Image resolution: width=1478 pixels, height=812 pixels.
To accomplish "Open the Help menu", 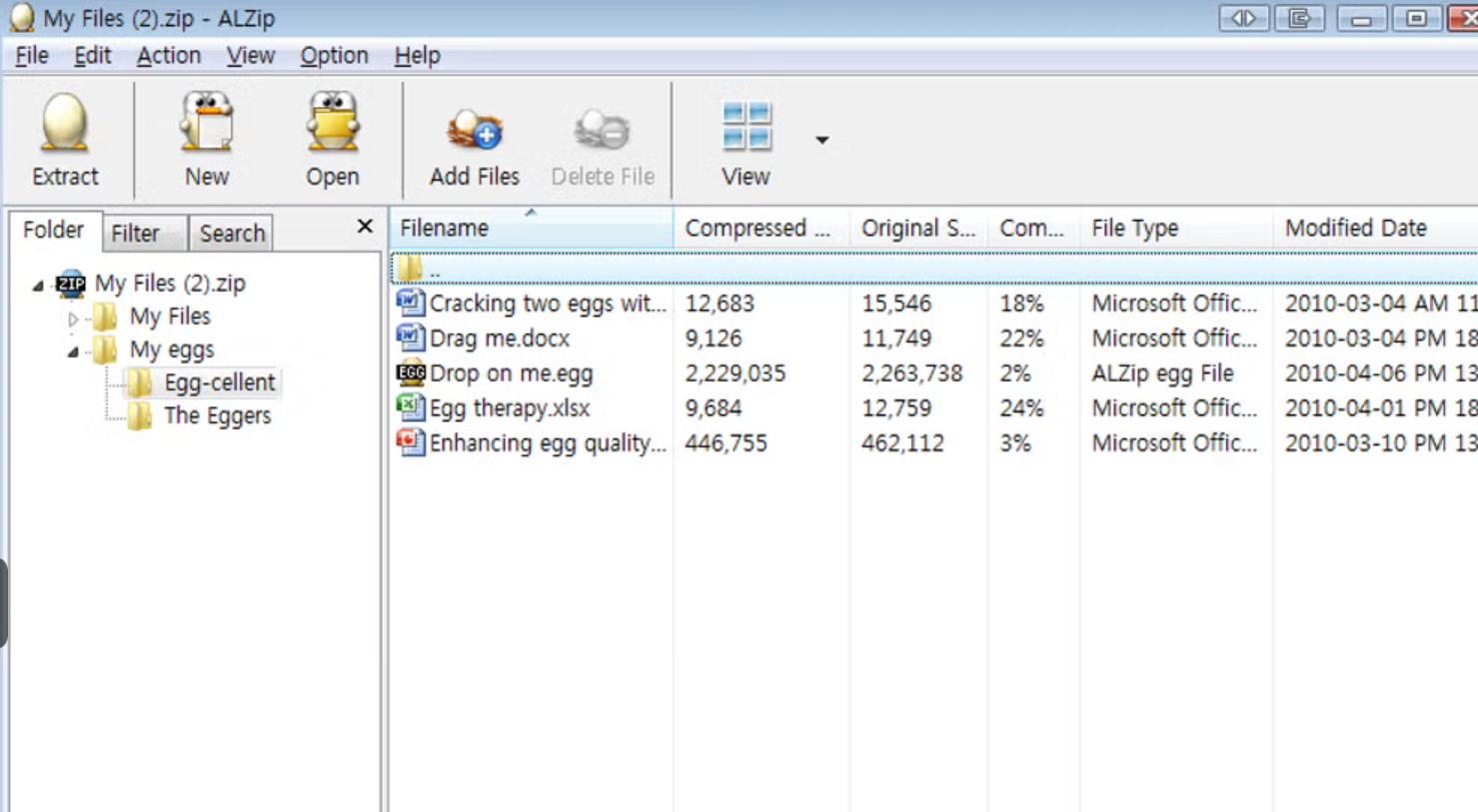I will pyautogui.click(x=417, y=56).
